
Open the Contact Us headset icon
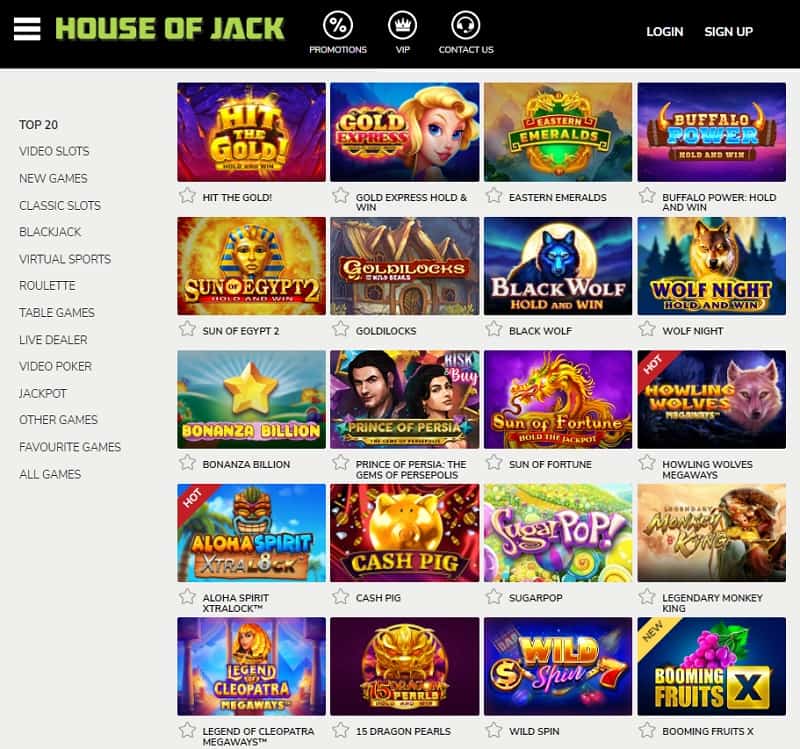pos(466,25)
